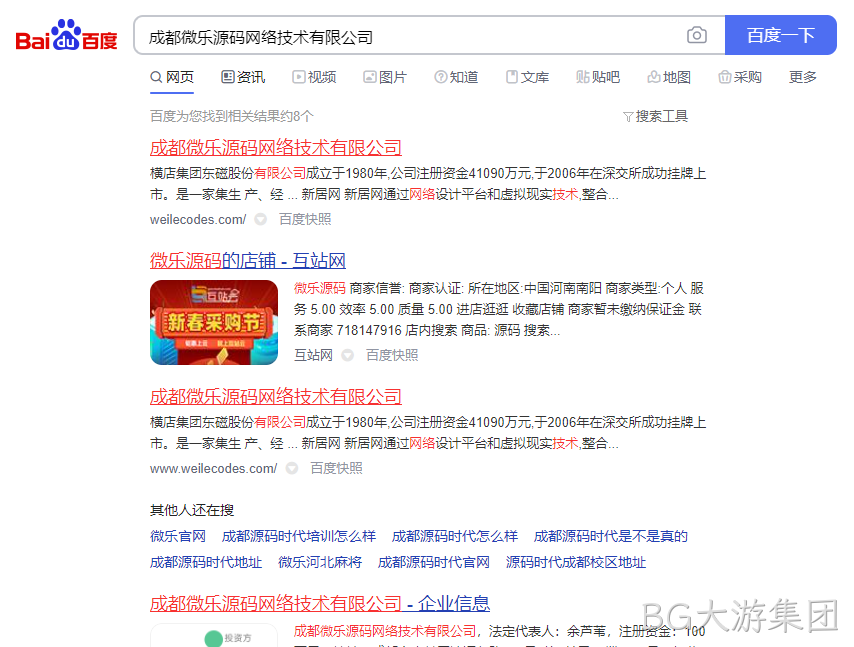Image resolution: width=854 pixels, height=647 pixels.
Task: Click the Baidu logo
Action: point(66,35)
